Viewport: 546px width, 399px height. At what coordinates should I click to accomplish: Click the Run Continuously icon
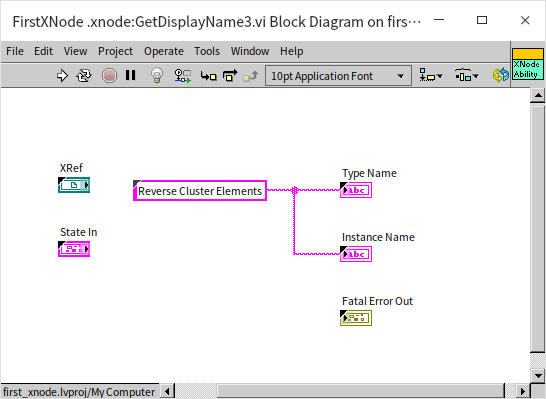click(x=84, y=76)
